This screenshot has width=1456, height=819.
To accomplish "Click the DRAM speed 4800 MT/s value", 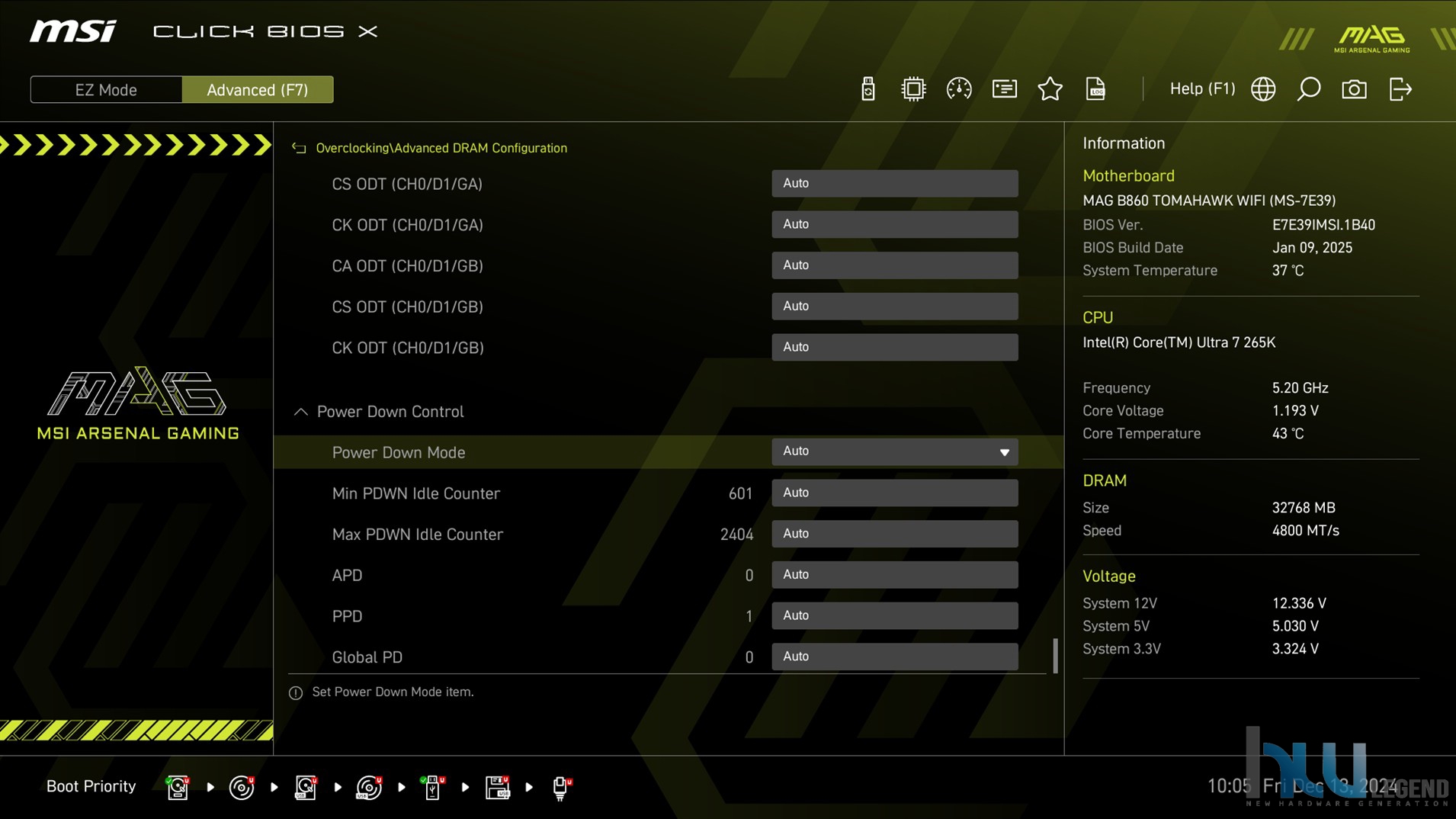I will coord(1305,531).
